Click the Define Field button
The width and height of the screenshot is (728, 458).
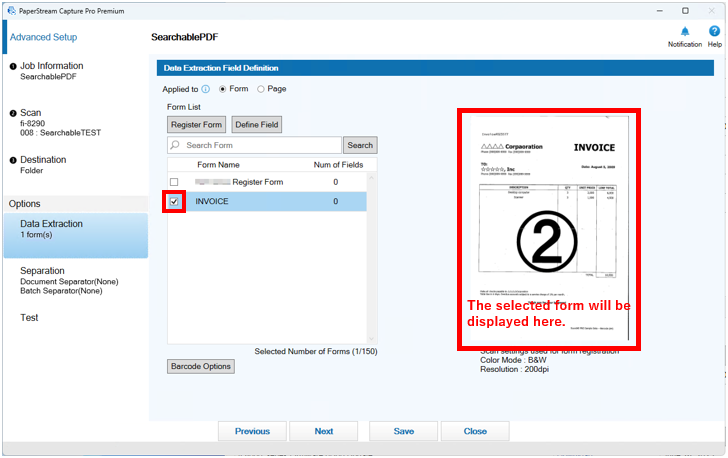257,124
